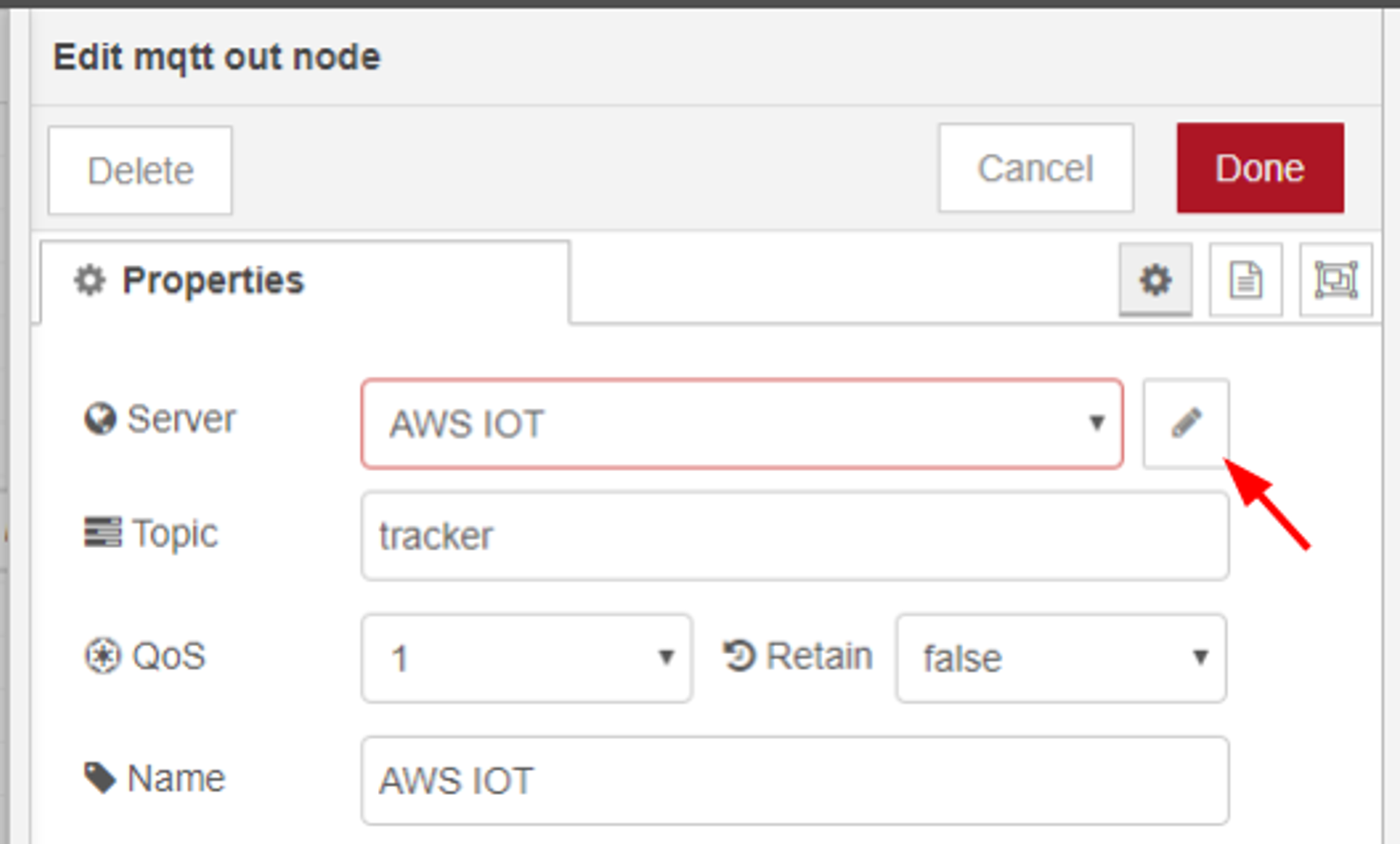Click the Retain refresh icon

coord(738,655)
